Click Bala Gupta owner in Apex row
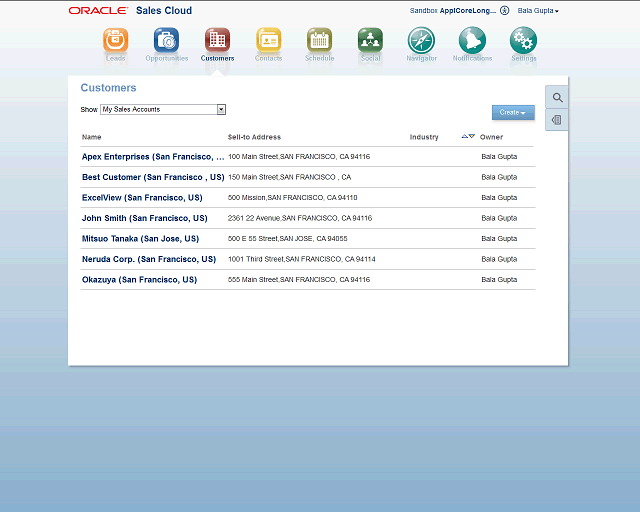This screenshot has height=512, width=640. click(x=499, y=157)
